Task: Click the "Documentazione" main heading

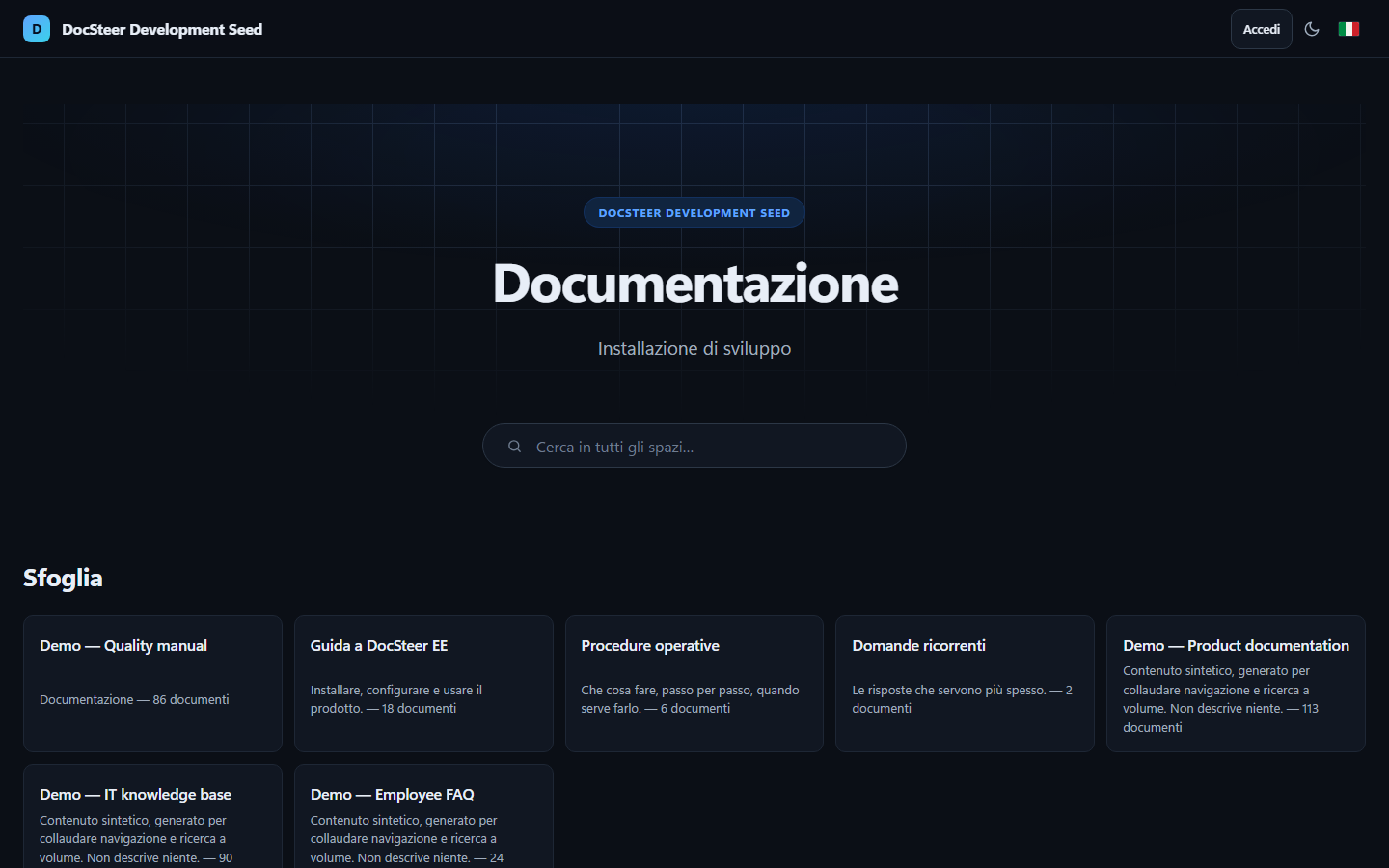Action: point(695,284)
